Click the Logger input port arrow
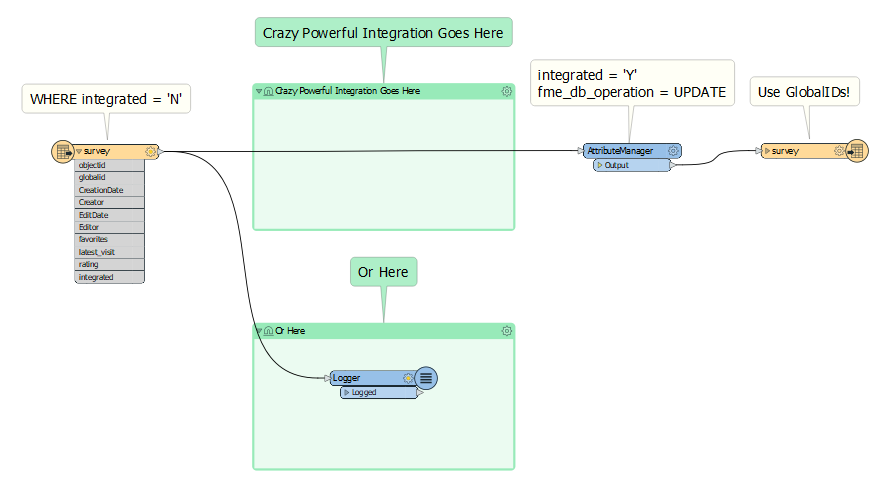This screenshot has width=887, height=494. [328, 378]
